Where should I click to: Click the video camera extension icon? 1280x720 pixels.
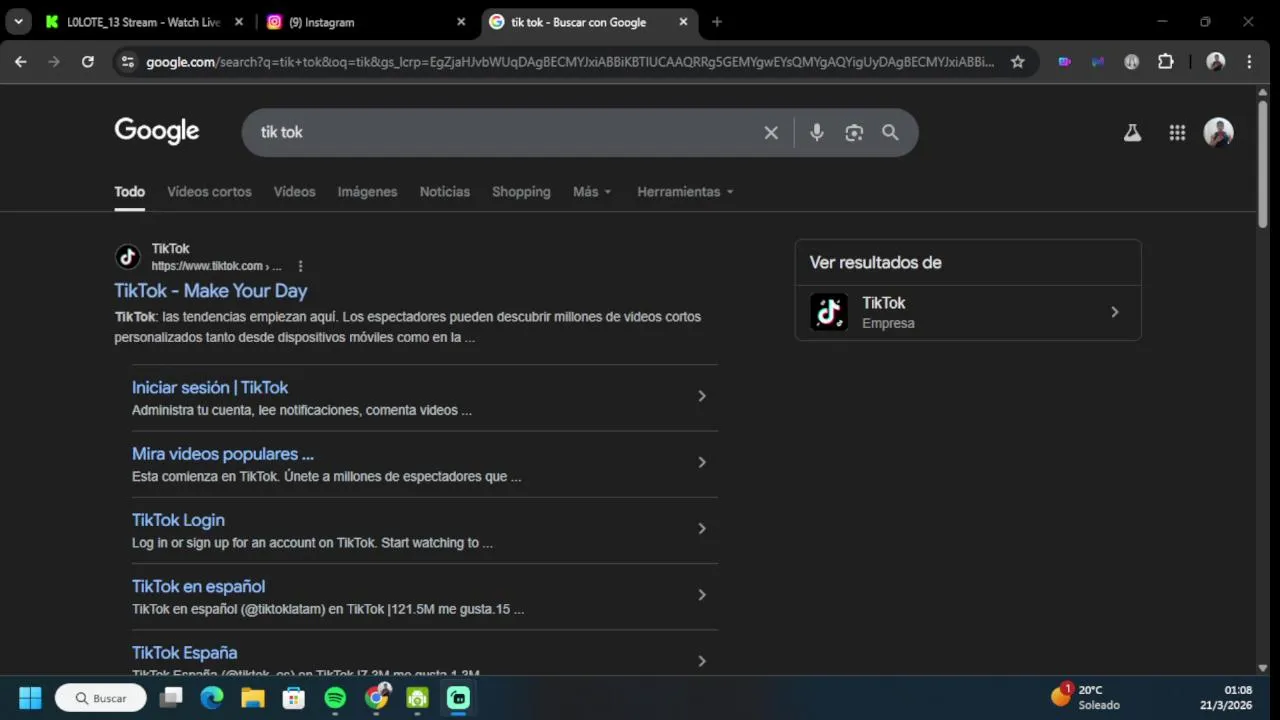coord(1064,62)
